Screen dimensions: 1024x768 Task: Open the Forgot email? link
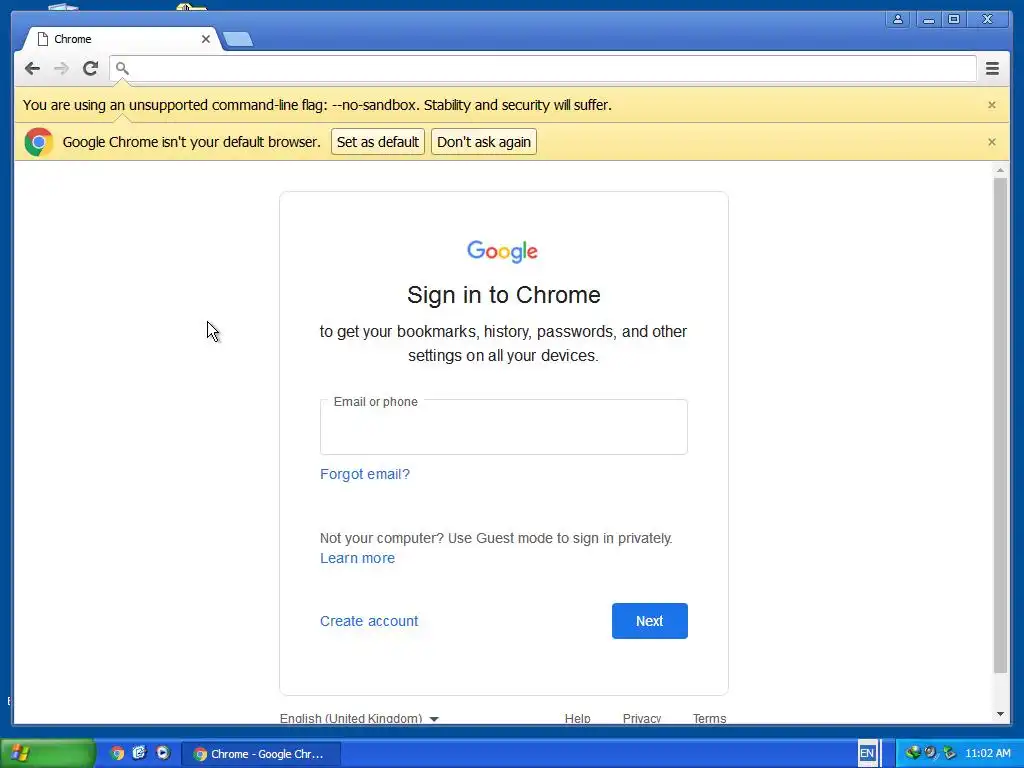365,474
